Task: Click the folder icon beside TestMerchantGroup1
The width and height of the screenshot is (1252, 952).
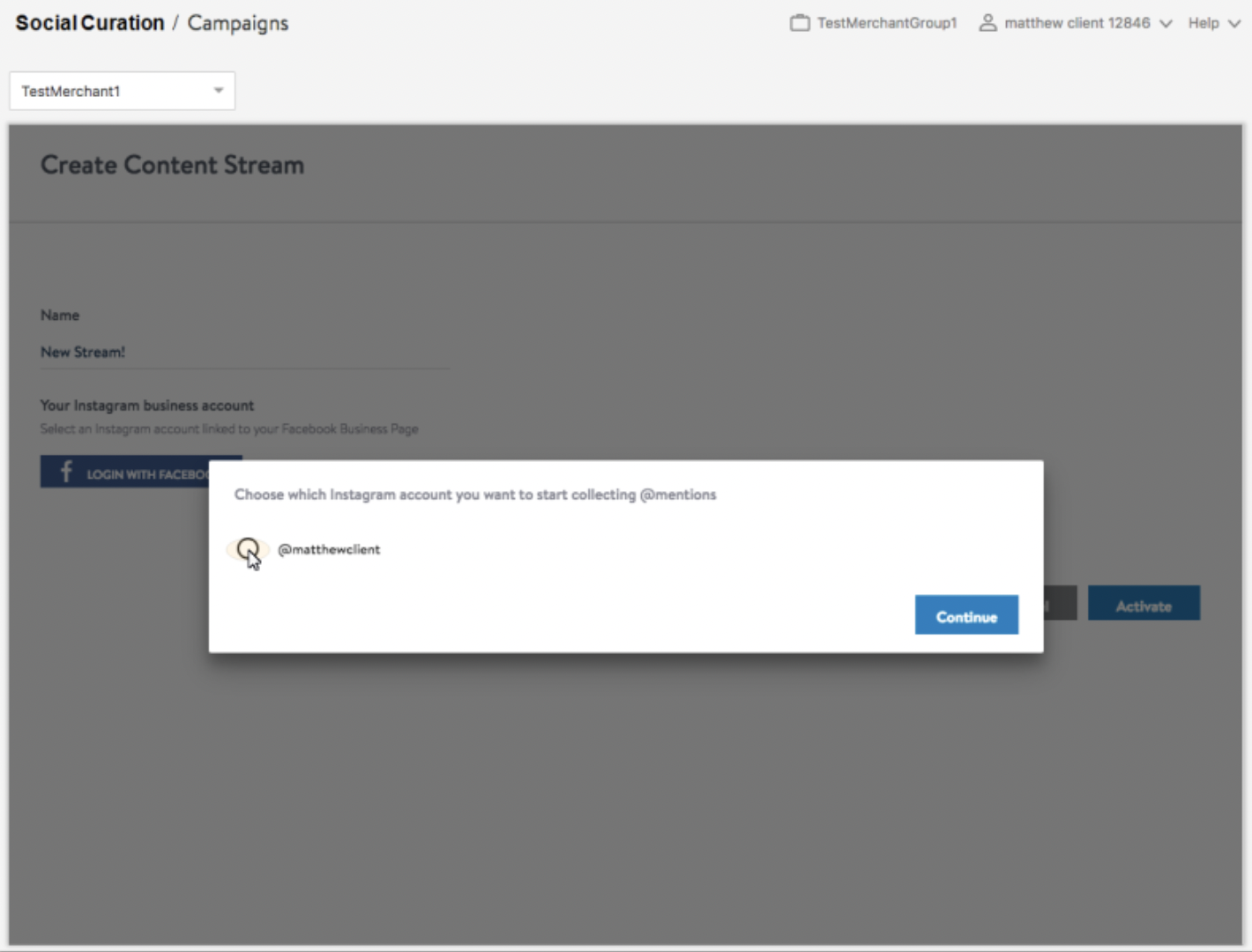Action: 799,23
